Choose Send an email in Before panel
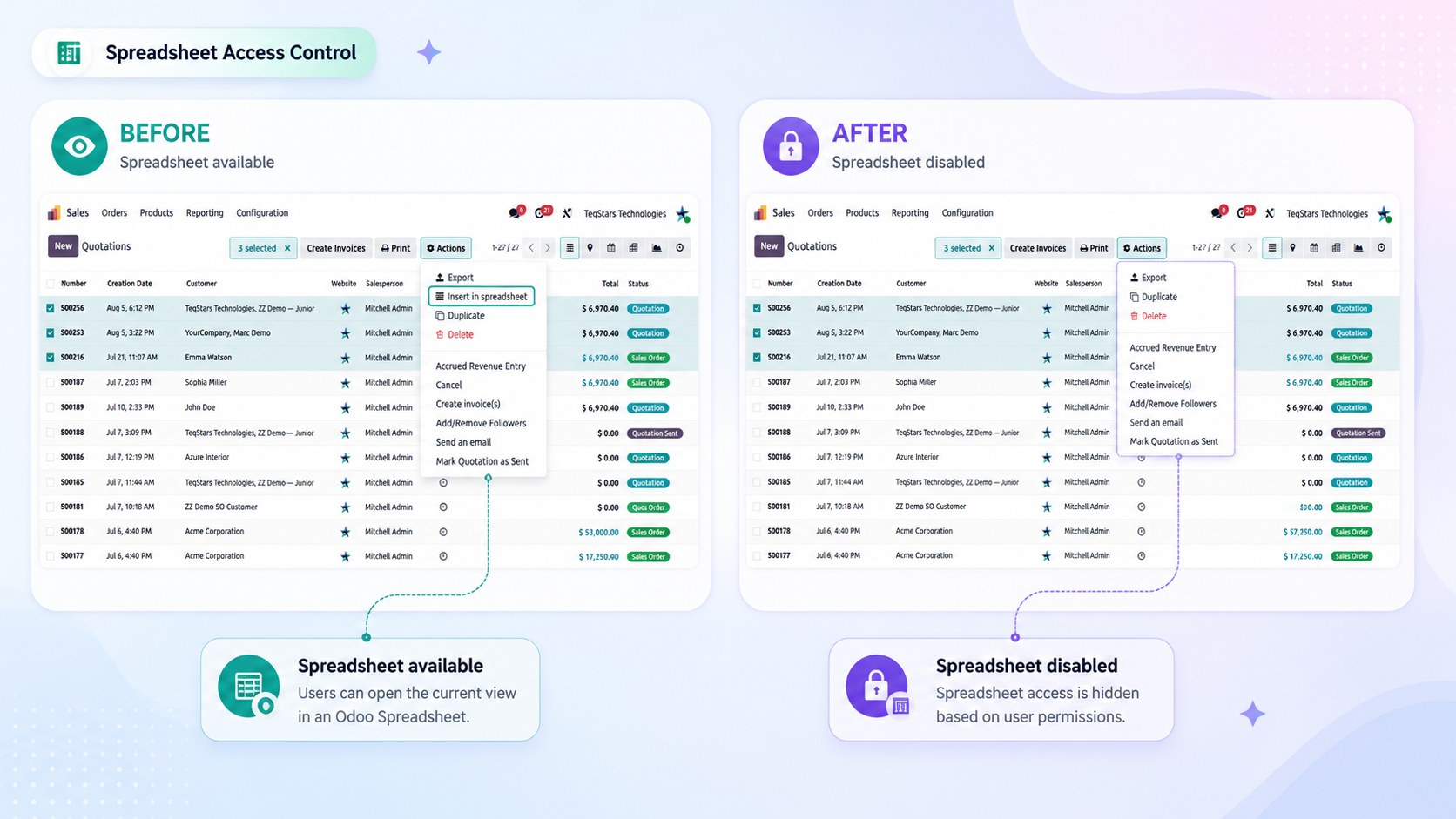This screenshot has height=819, width=1456. (x=463, y=442)
